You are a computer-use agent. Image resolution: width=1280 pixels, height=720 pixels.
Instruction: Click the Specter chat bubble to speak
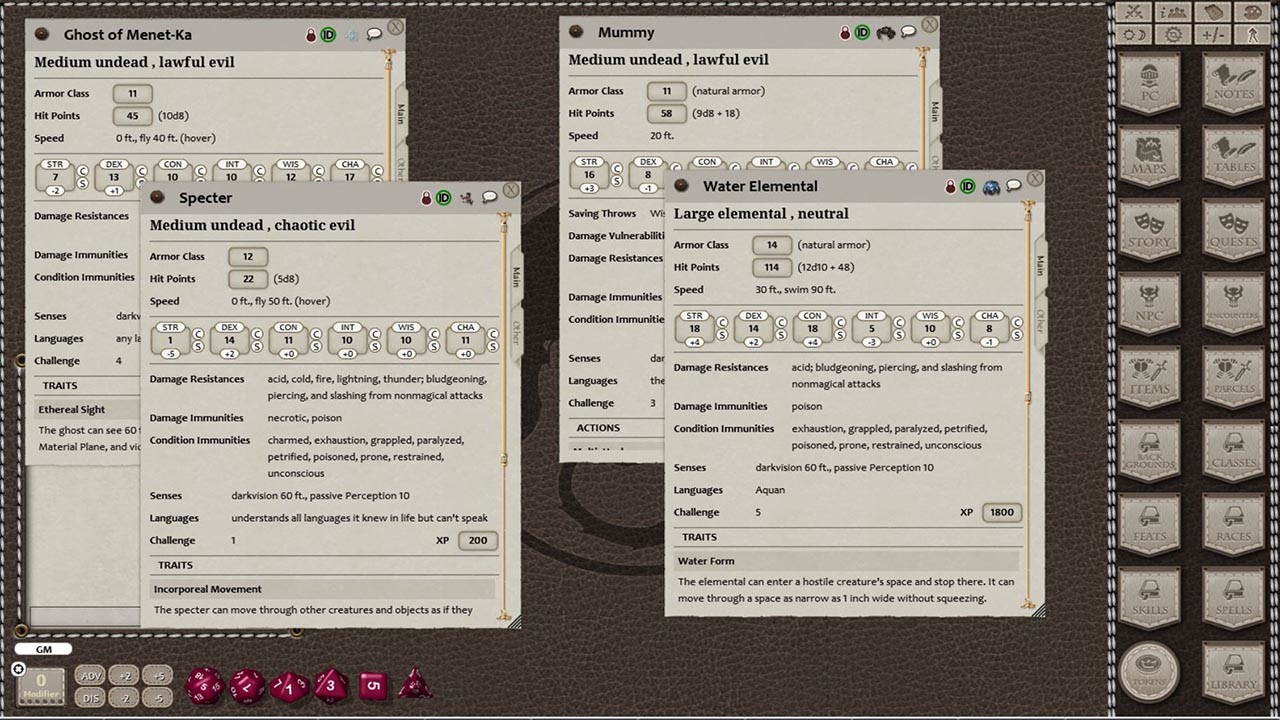tap(489, 197)
